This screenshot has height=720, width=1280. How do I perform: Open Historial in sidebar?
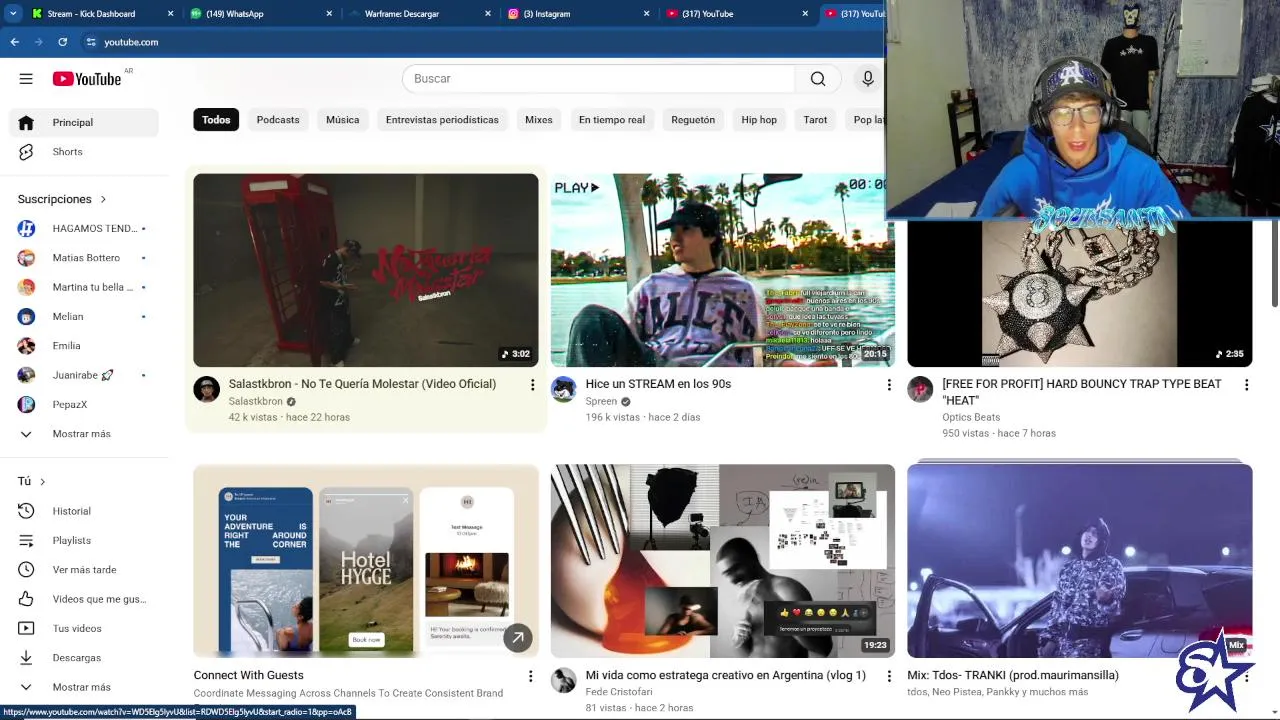point(84,511)
